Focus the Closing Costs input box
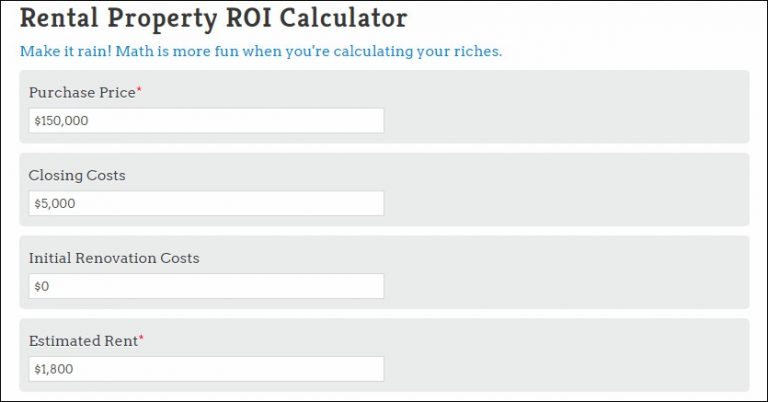The image size is (768, 402). [x=206, y=203]
